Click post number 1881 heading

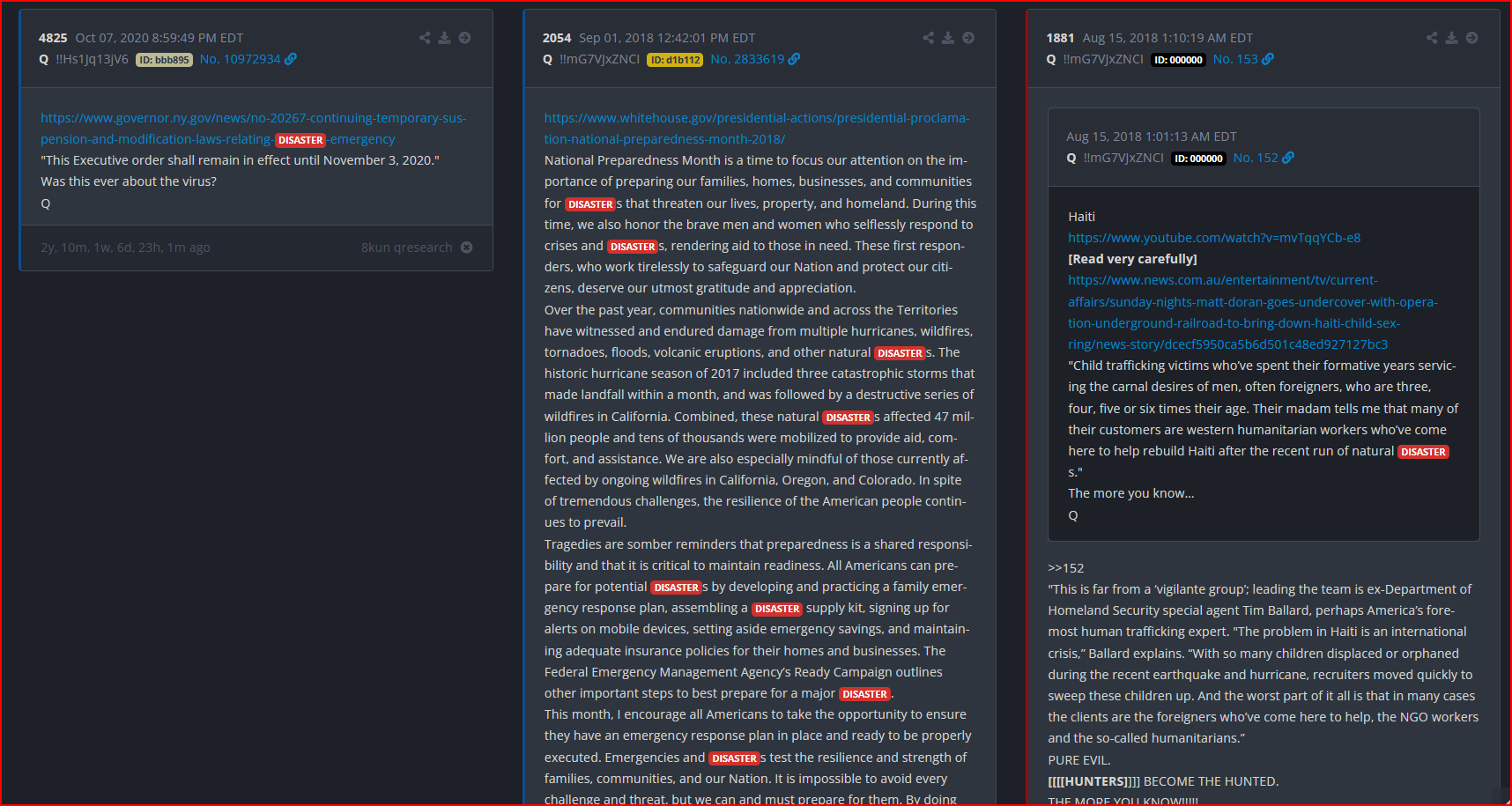(1060, 38)
